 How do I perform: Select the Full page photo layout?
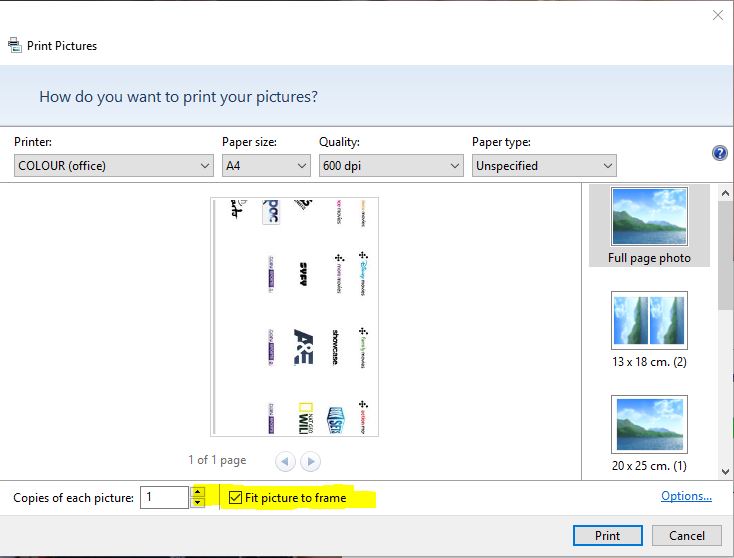point(649,226)
